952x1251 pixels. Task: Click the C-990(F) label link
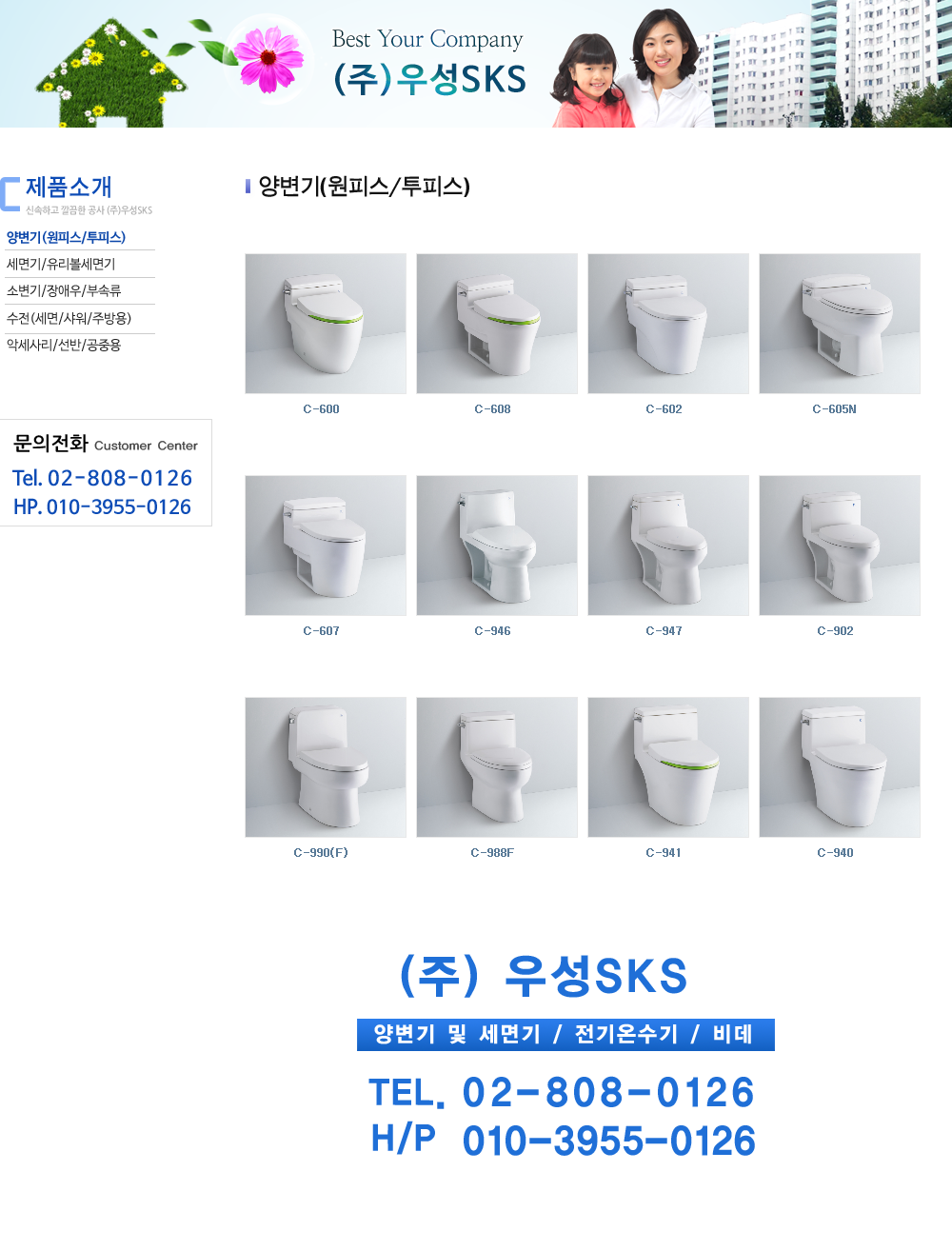321,853
